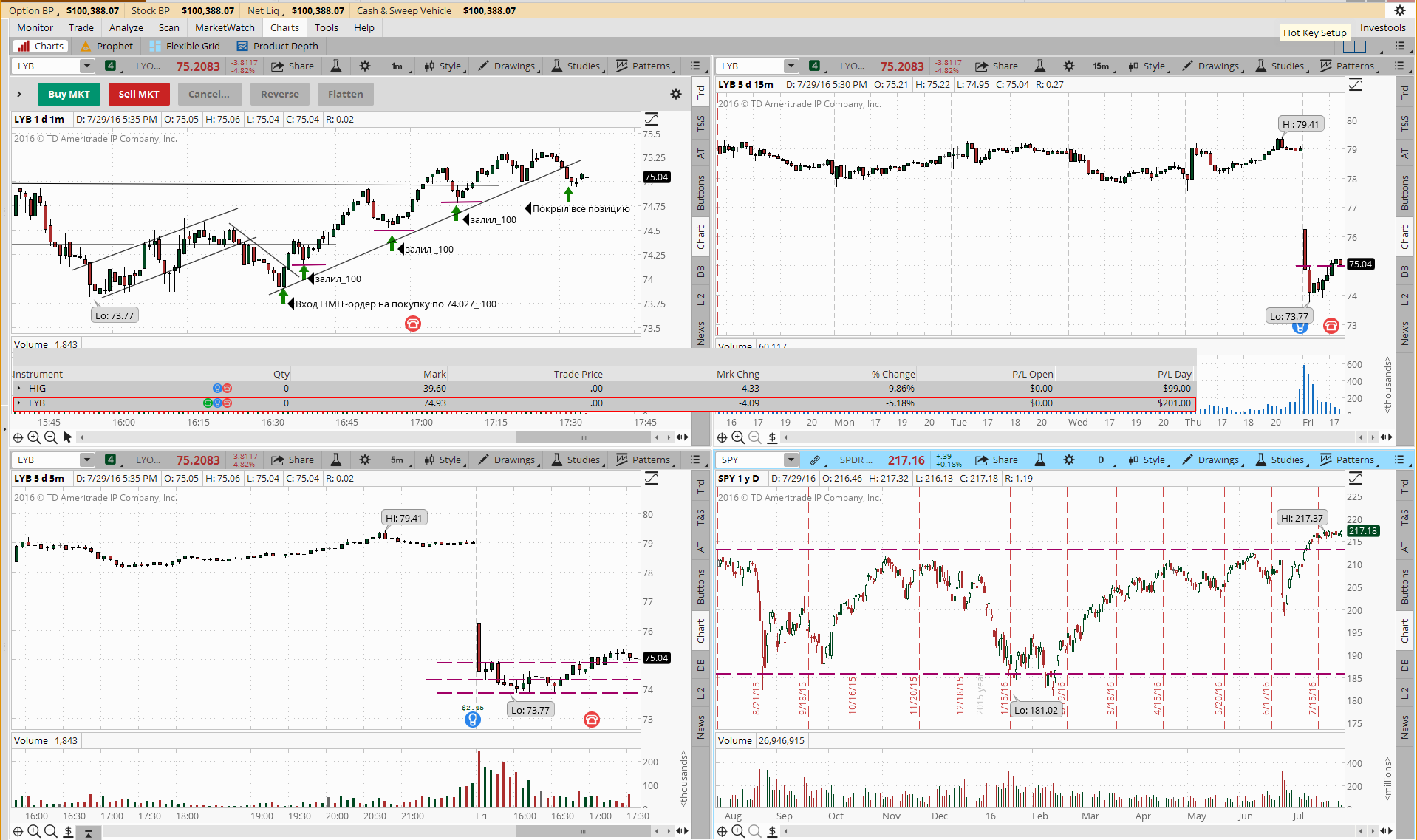Select the Flexible Grid subtab
This screenshot has height=840, width=1417.
click(185, 46)
